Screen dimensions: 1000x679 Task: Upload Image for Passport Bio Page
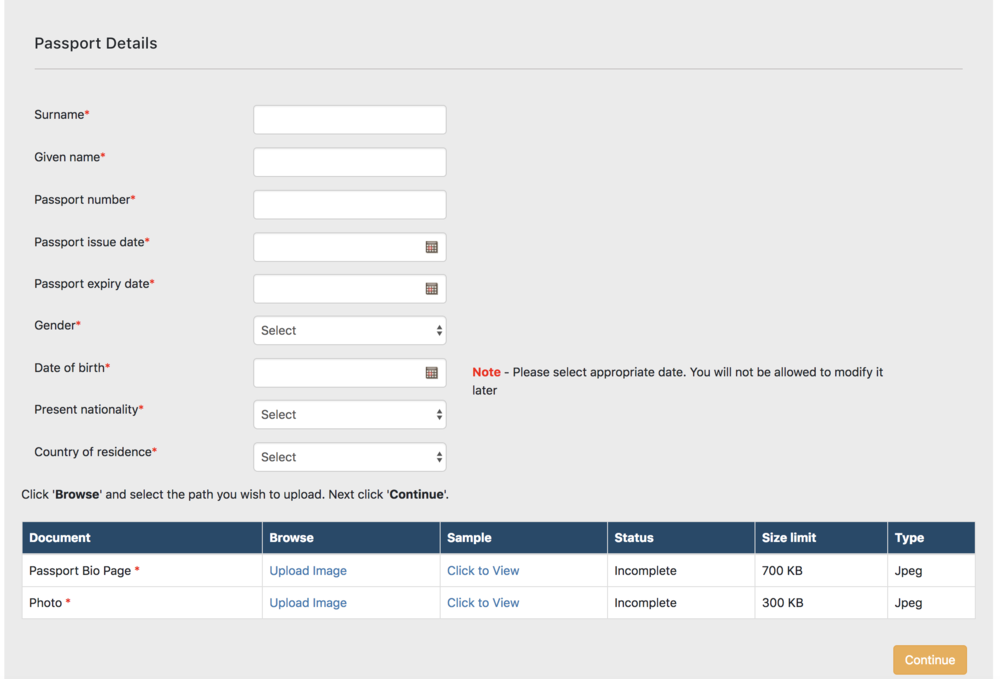[x=308, y=571]
